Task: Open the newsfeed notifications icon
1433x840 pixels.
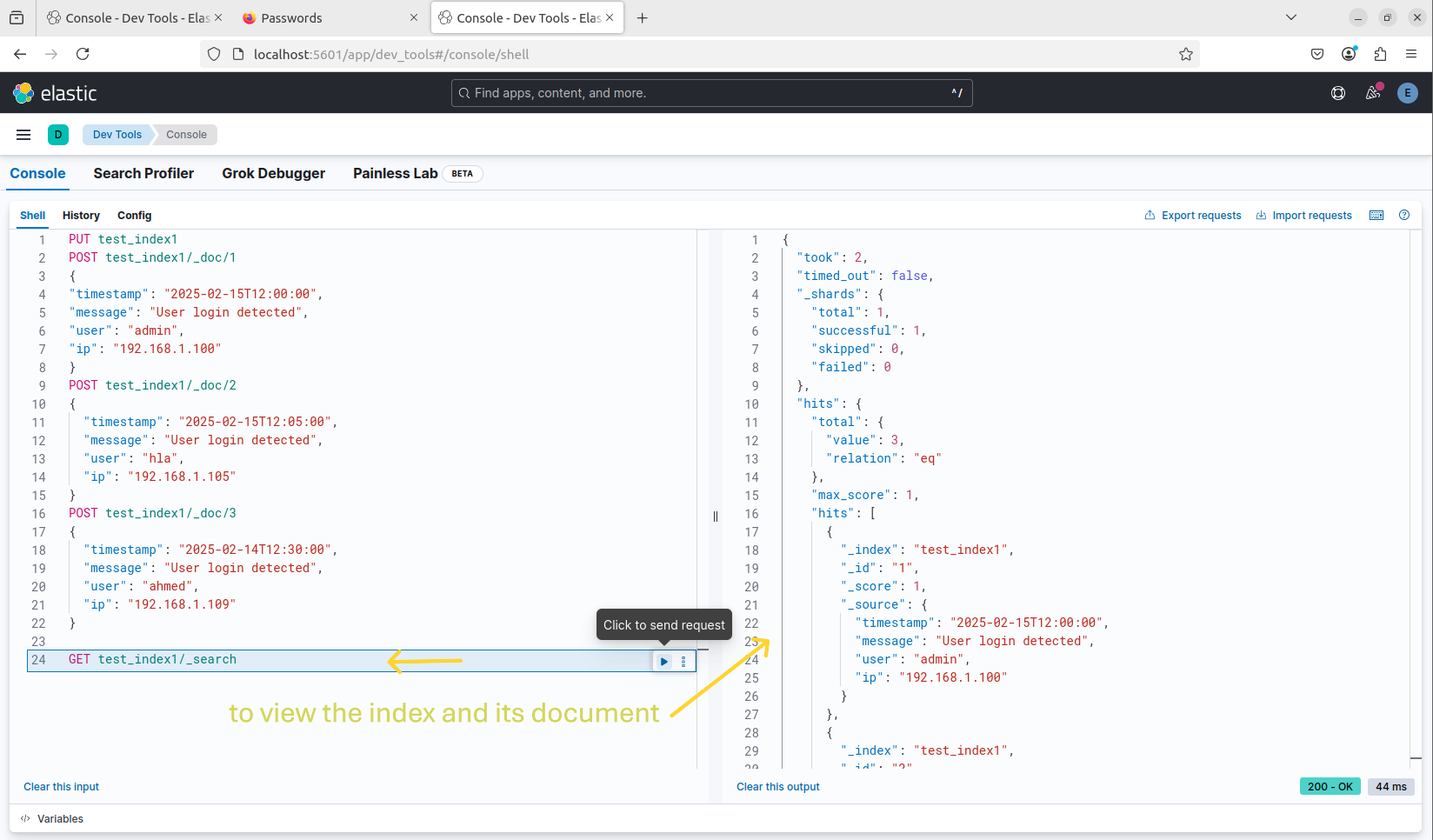Action: [x=1373, y=93]
